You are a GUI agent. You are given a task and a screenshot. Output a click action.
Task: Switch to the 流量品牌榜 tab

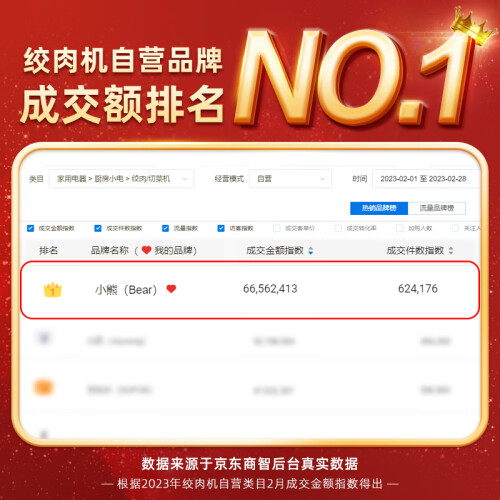[437, 208]
